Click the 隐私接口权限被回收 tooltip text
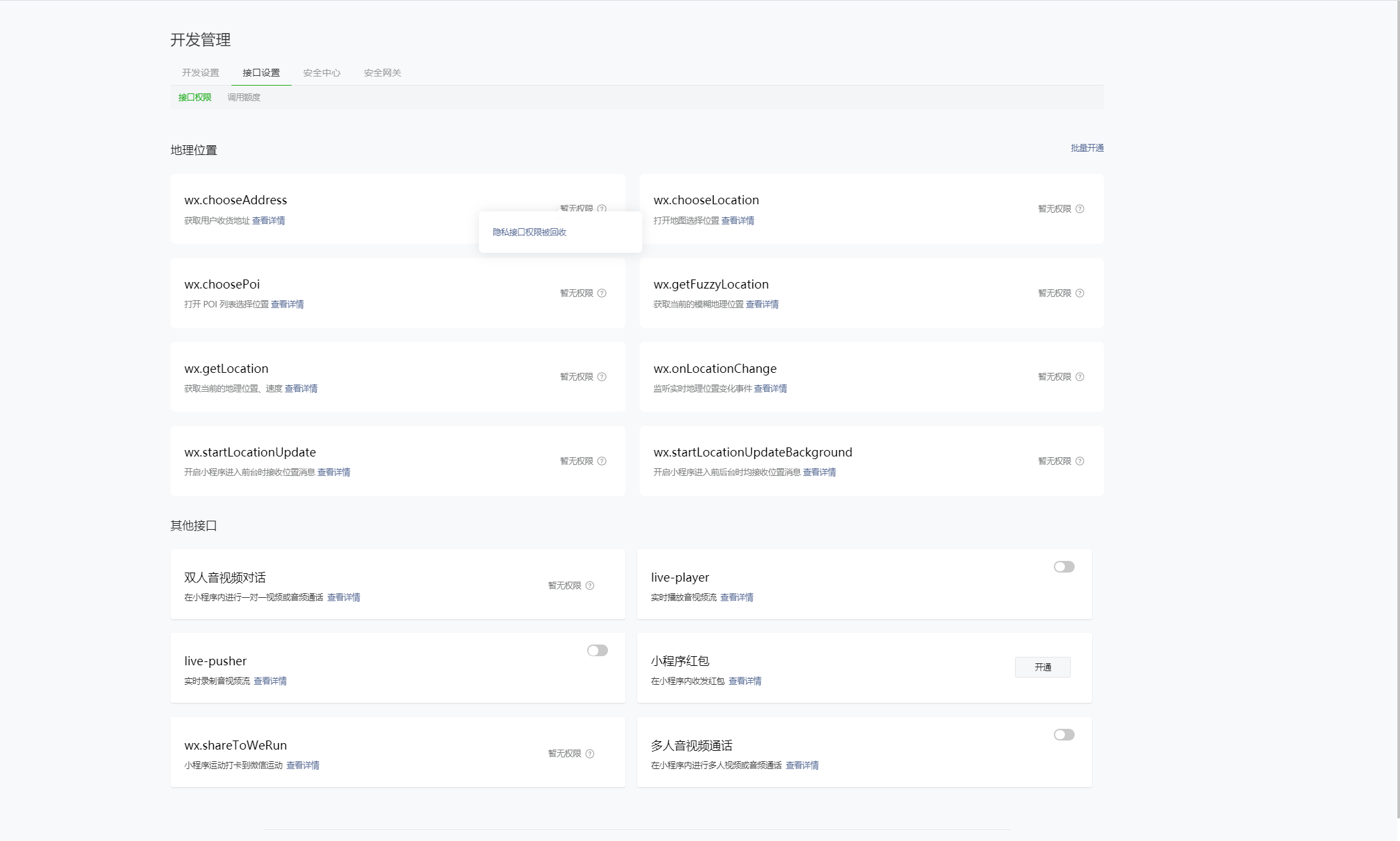 (529, 232)
